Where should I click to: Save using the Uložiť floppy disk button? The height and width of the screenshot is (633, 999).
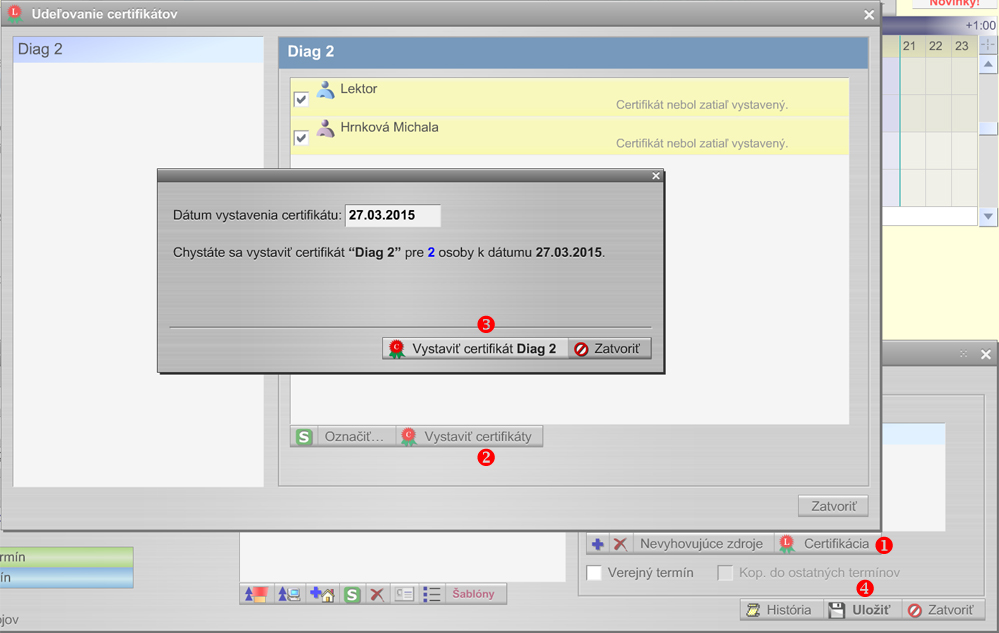tap(860, 609)
